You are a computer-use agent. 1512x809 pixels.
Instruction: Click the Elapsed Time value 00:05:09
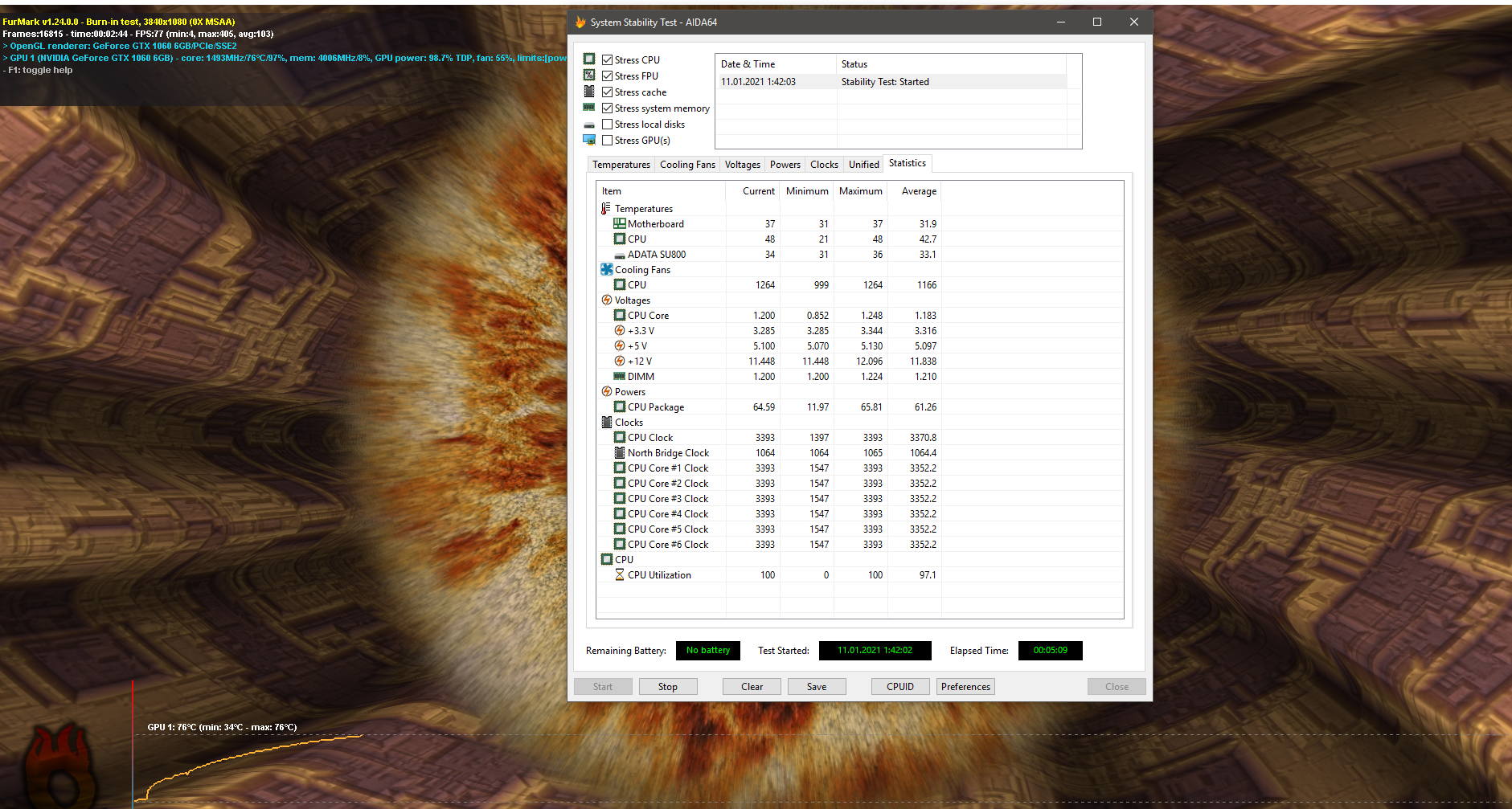coord(1051,651)
